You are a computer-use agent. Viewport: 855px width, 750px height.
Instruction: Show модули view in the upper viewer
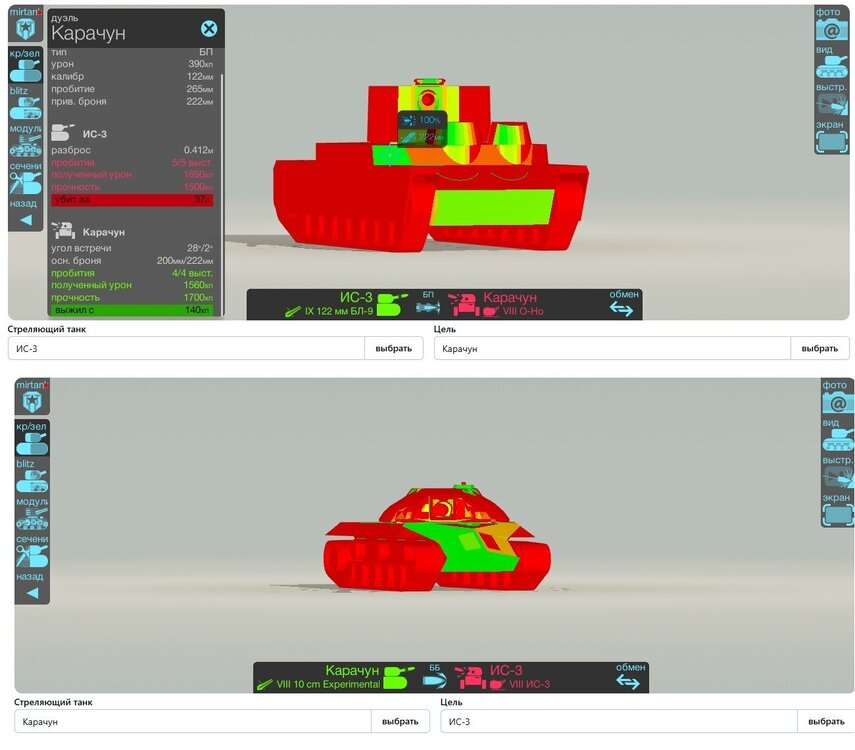pyautogui.click(x=25, y=140)
